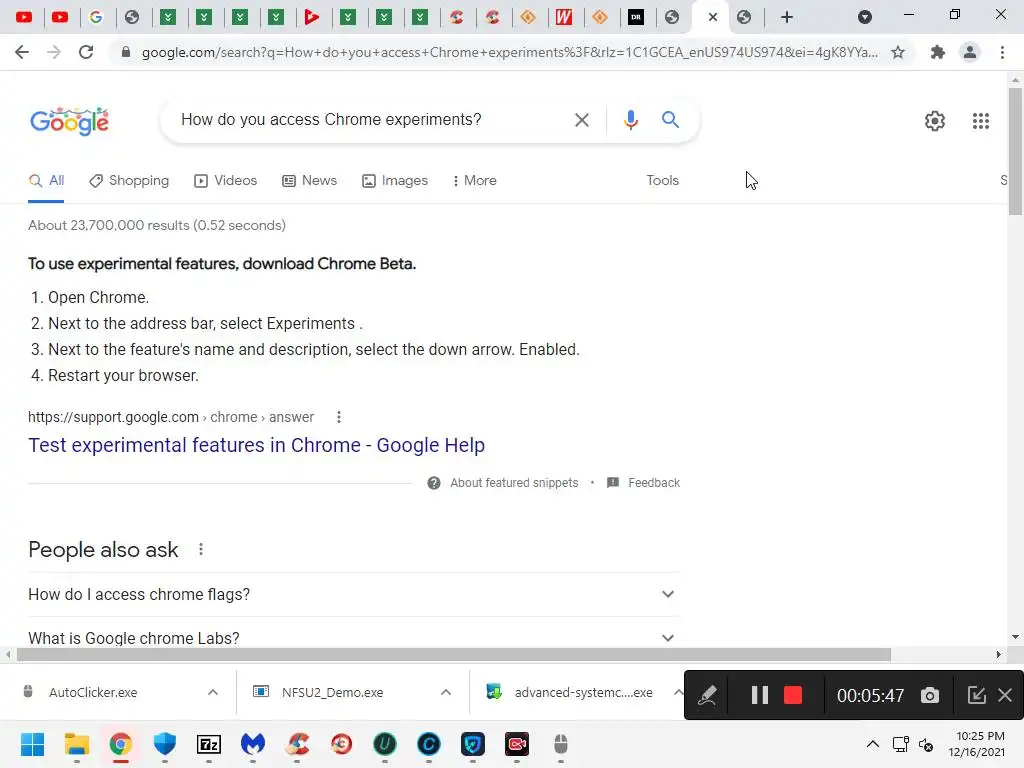Screen dimensions: 1024x768
Task: Expand 'What is Google chrome Labs?' question
Action: click(x=354, y=637)
